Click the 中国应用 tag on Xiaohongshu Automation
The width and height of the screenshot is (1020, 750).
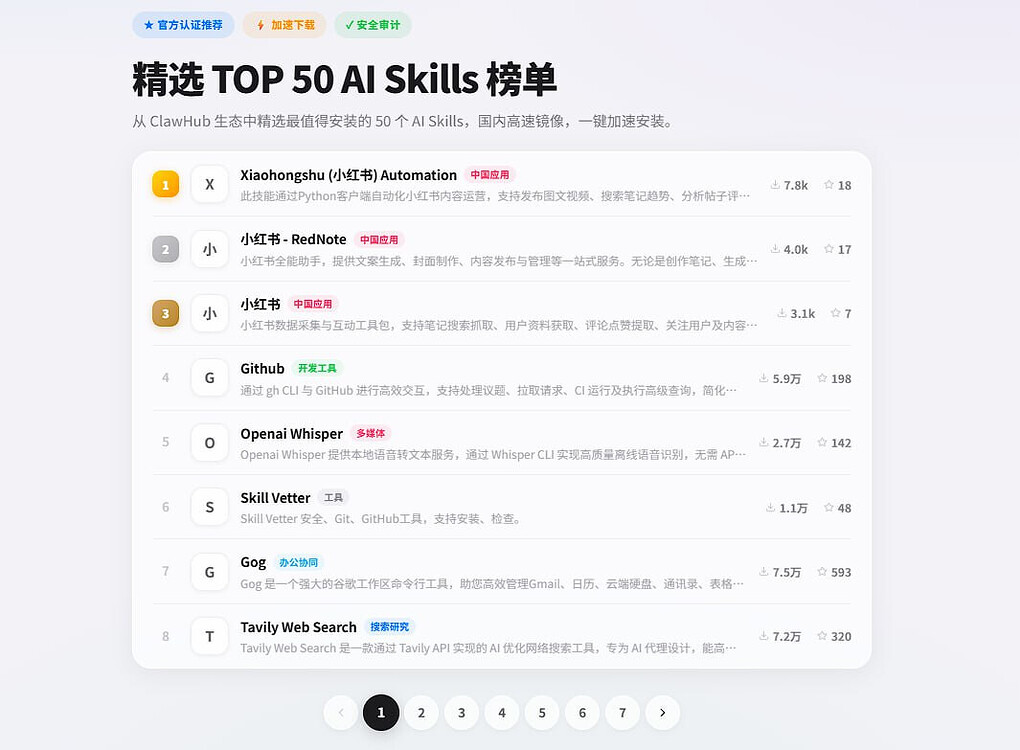click(490, 175)
